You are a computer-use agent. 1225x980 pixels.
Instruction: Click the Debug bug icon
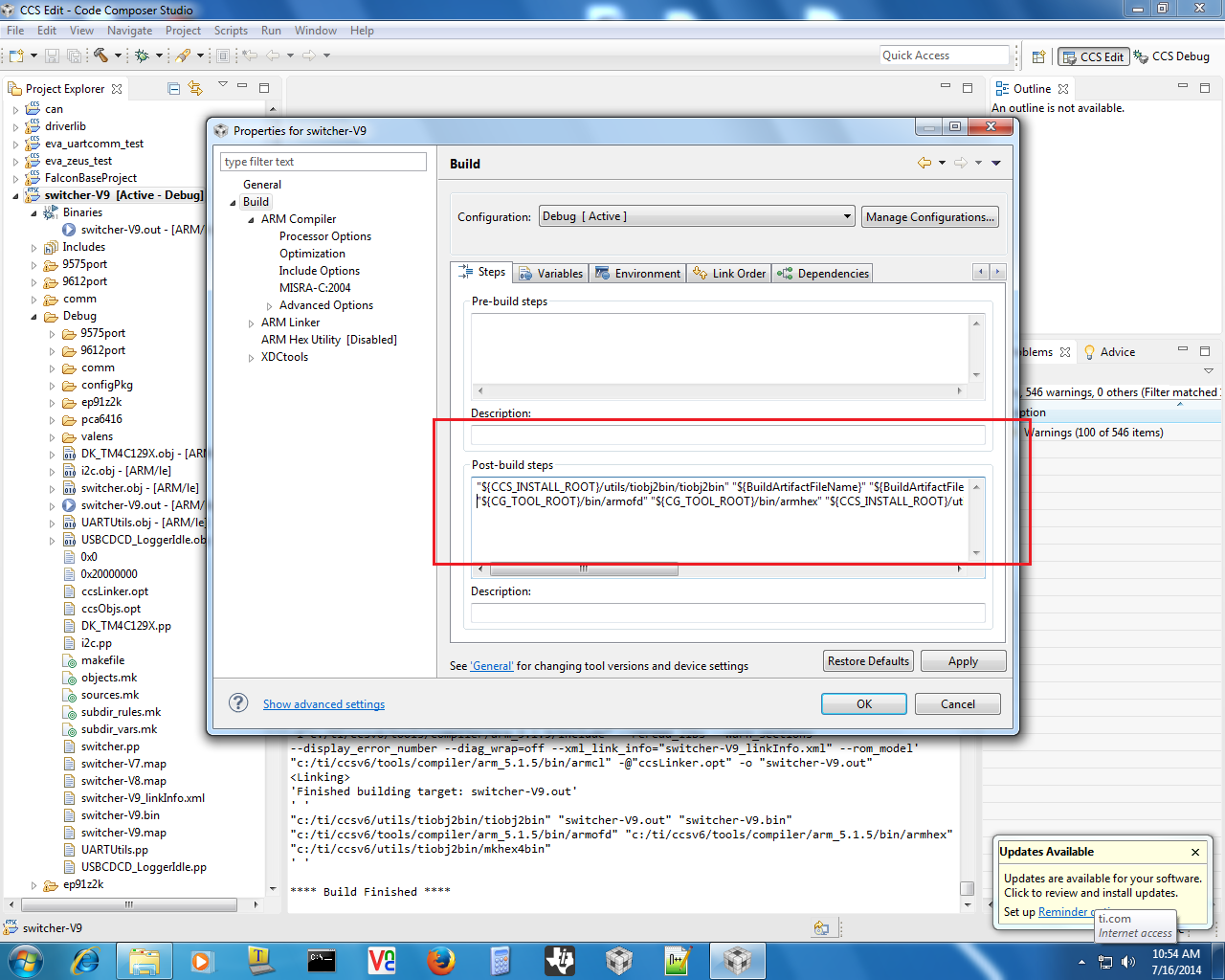click(x=142, y=56)
